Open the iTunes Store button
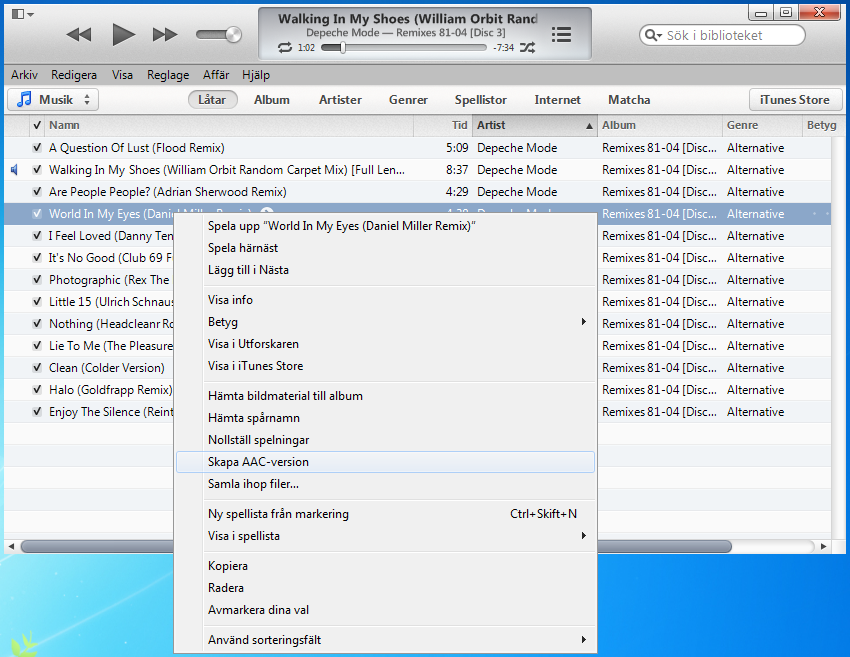The width and height of the screenshot is (850, 657). 795,100
